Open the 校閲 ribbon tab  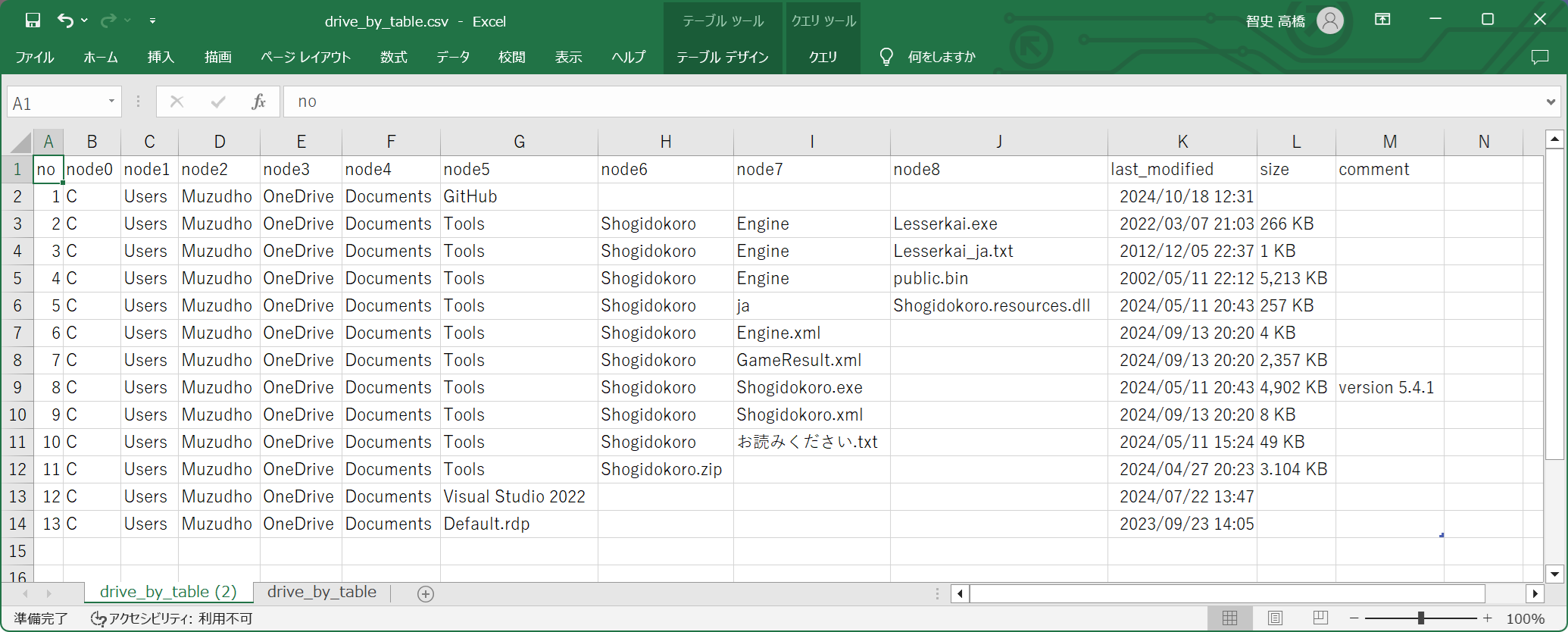(x=512, y=57)
